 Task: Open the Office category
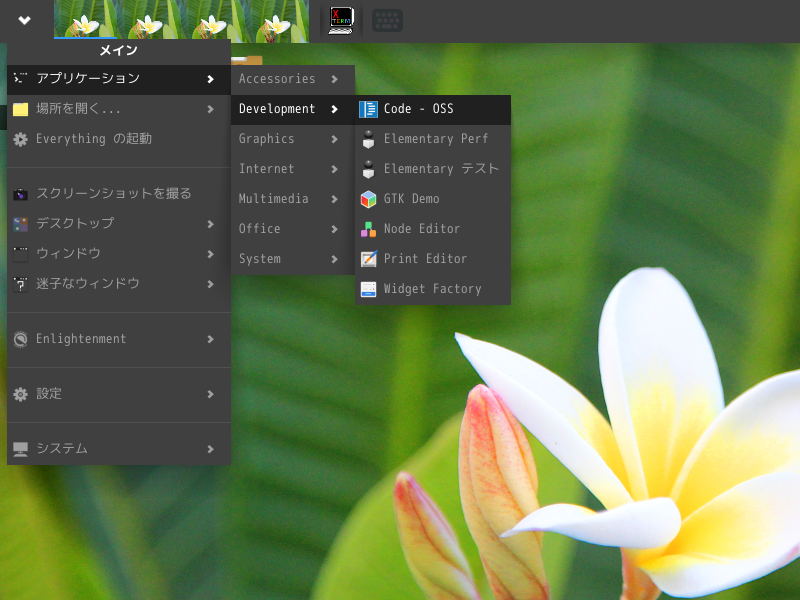click(293, 229)
